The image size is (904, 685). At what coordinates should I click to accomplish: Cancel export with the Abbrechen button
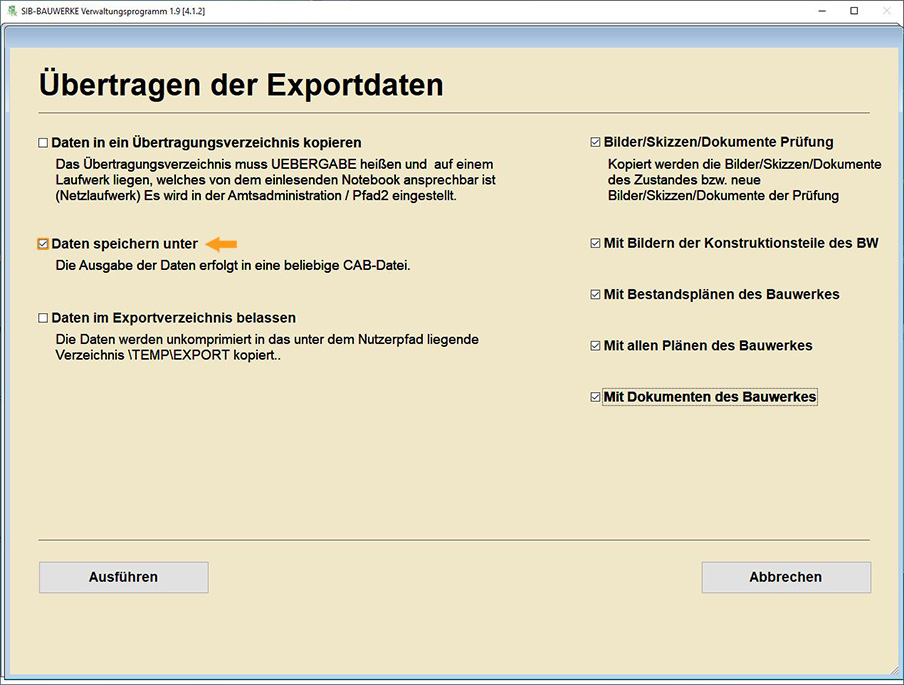785,577
